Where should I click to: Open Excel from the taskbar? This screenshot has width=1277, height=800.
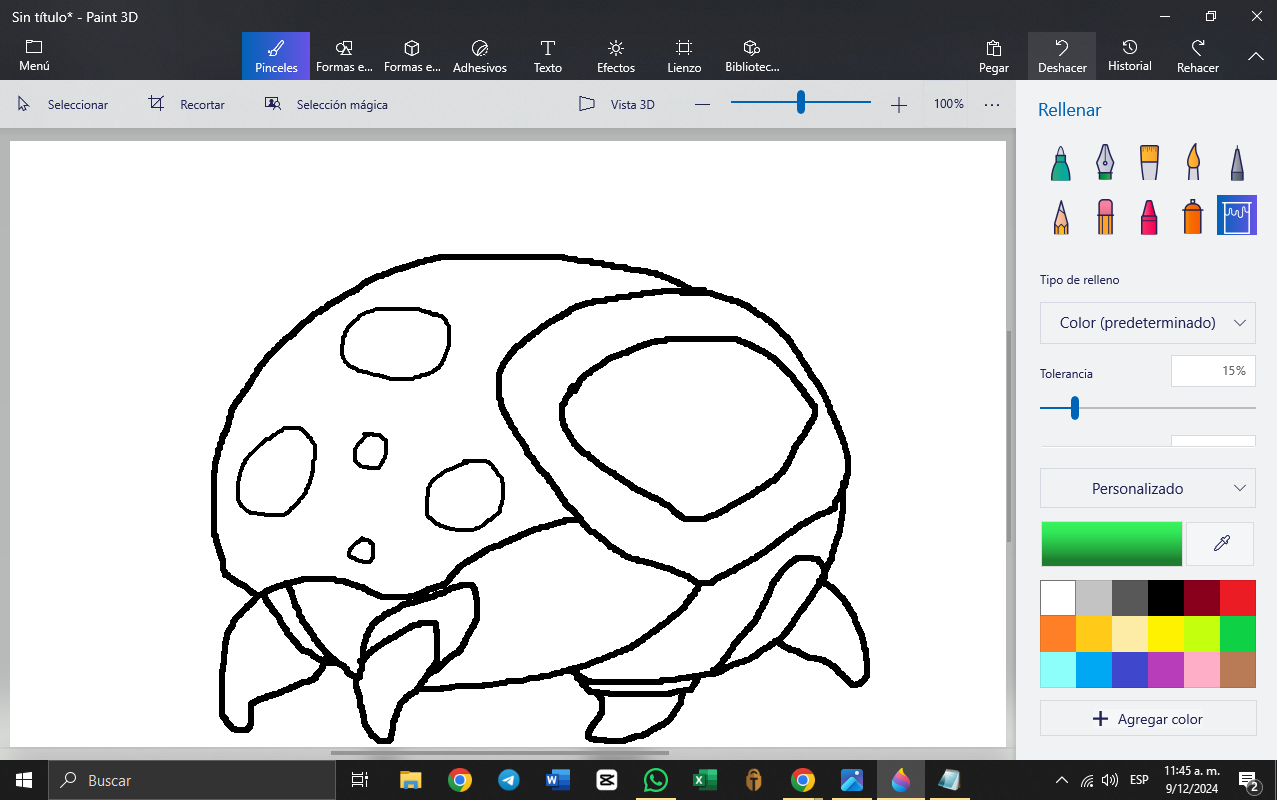pyautogui.click(x=704, y=780)
